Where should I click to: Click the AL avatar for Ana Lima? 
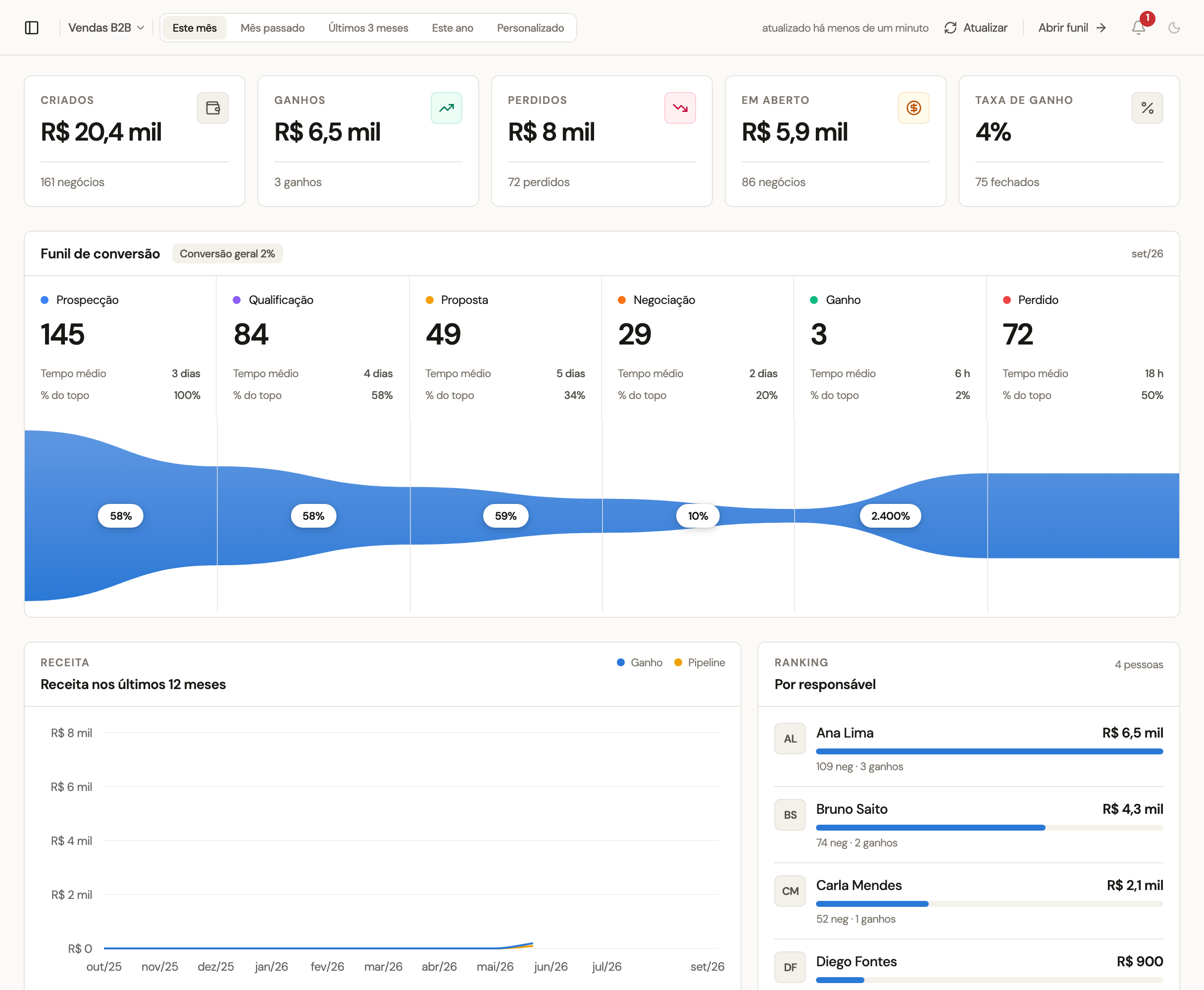click(x=790, y=739)
